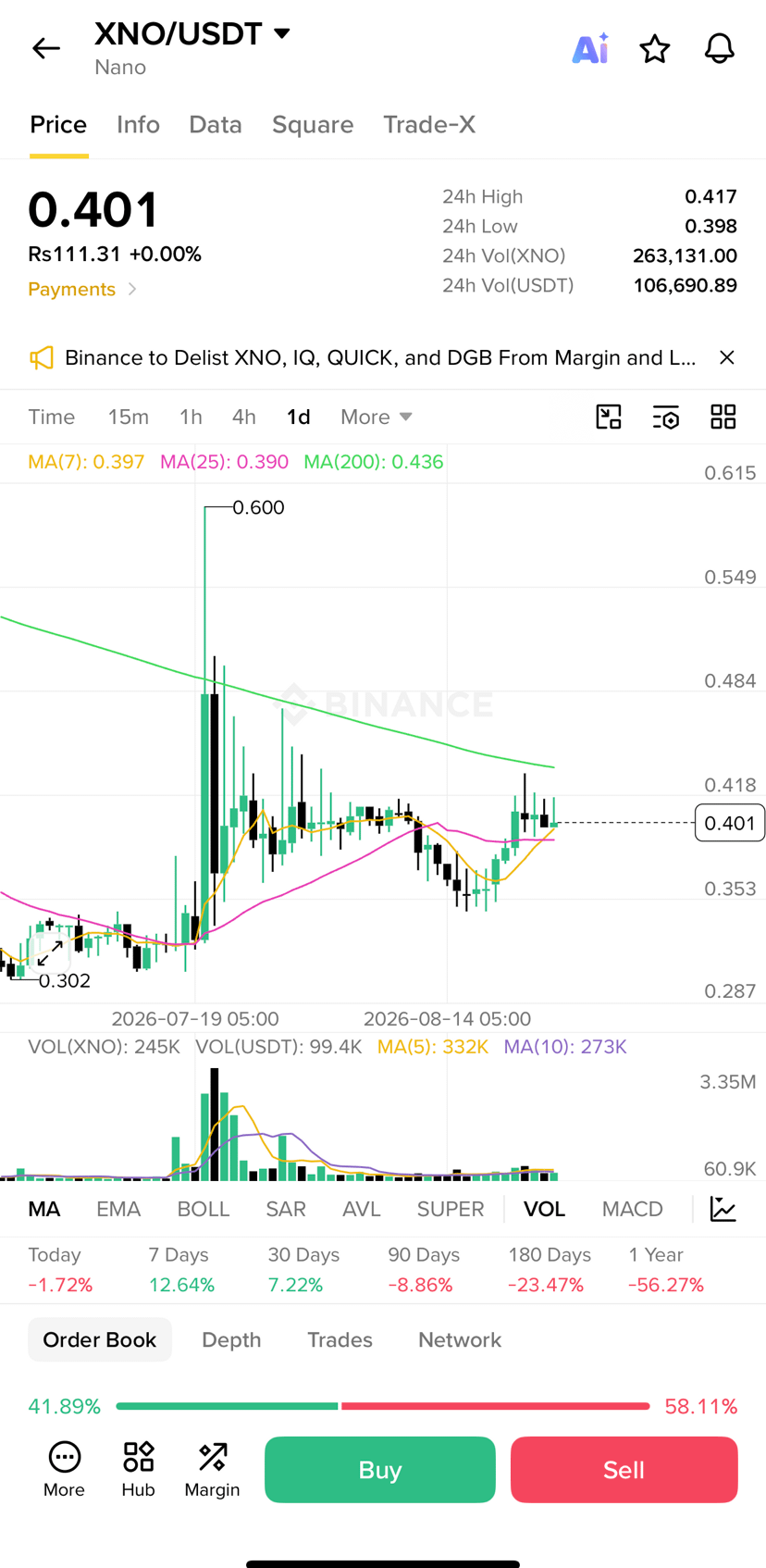The image size is (766, 1568).
Task: Tap the 0.600 high marker on chart
Action: [x=258, y=507]
